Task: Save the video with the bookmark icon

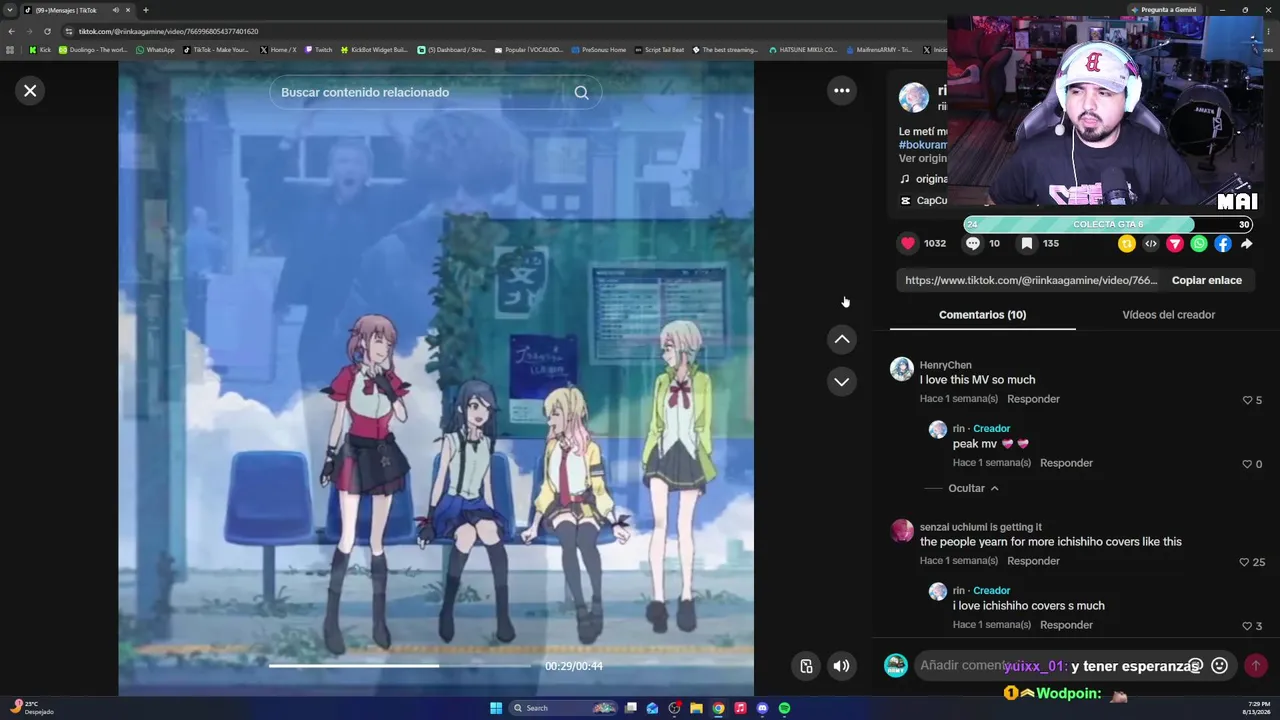Action: 1027,243
